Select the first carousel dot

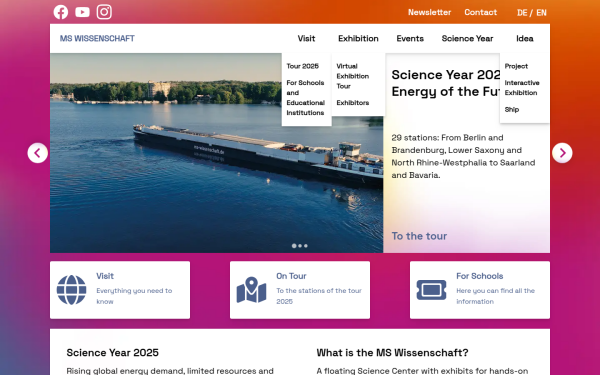point(294,246)
